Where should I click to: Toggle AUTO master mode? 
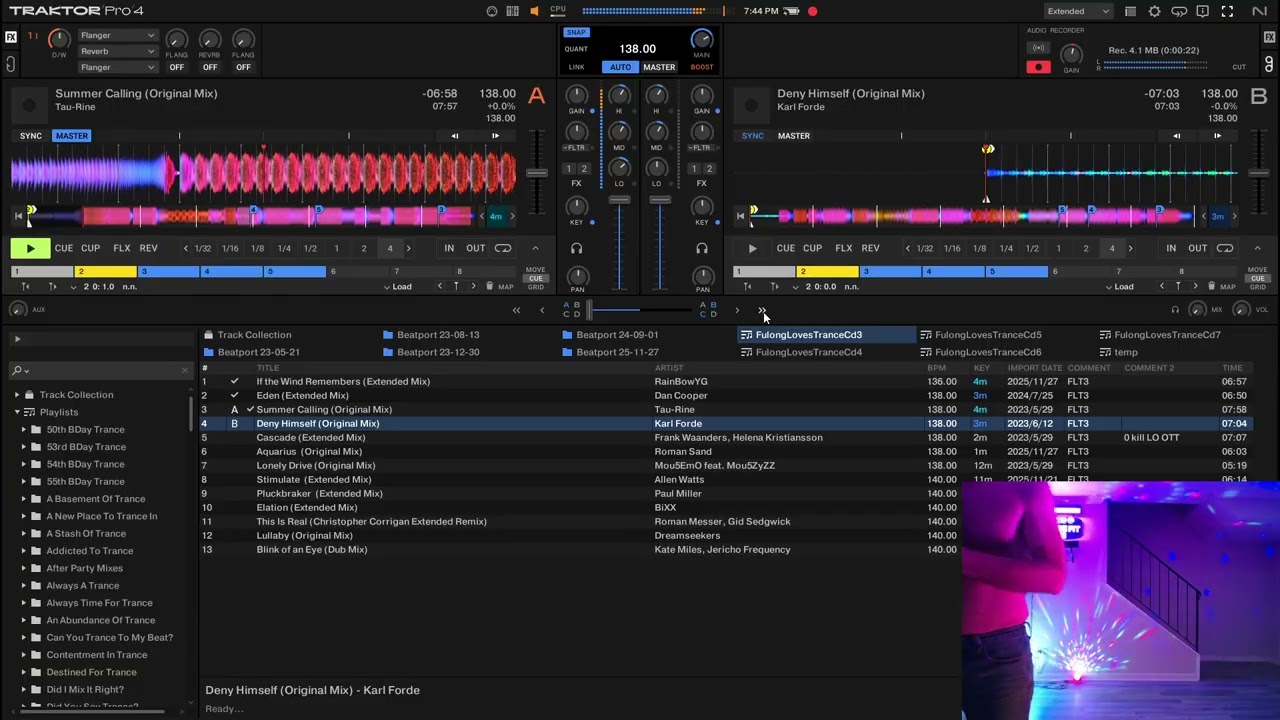(x=620, y=67)
